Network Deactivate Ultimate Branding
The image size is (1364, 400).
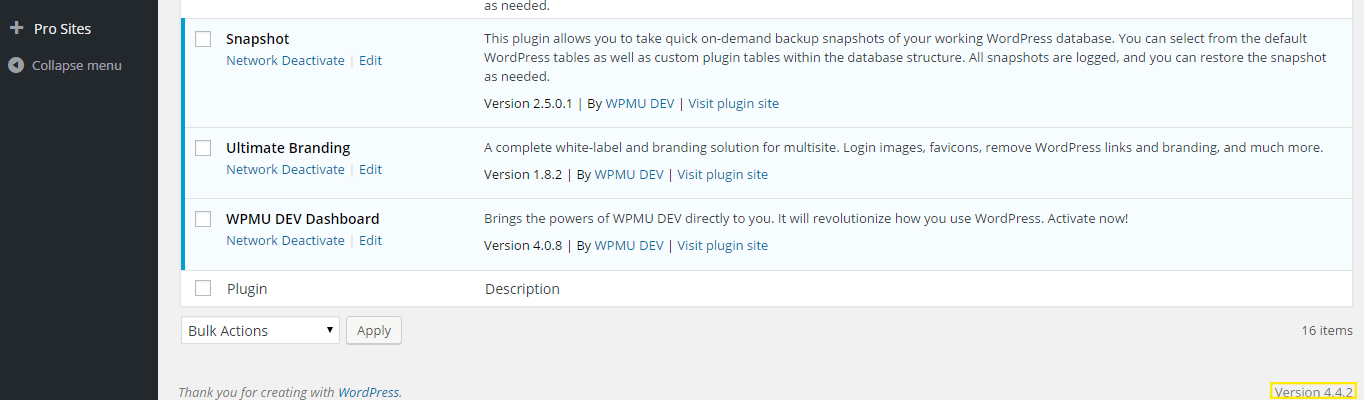[x=285, y=169]
